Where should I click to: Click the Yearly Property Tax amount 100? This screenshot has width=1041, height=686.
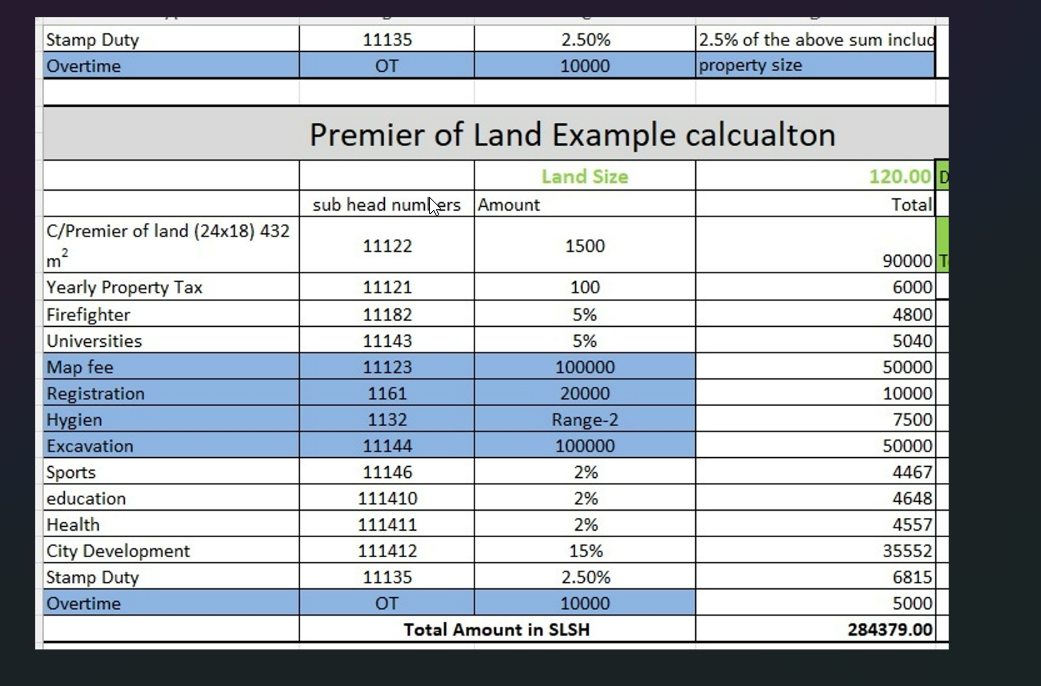click(585, 287)
